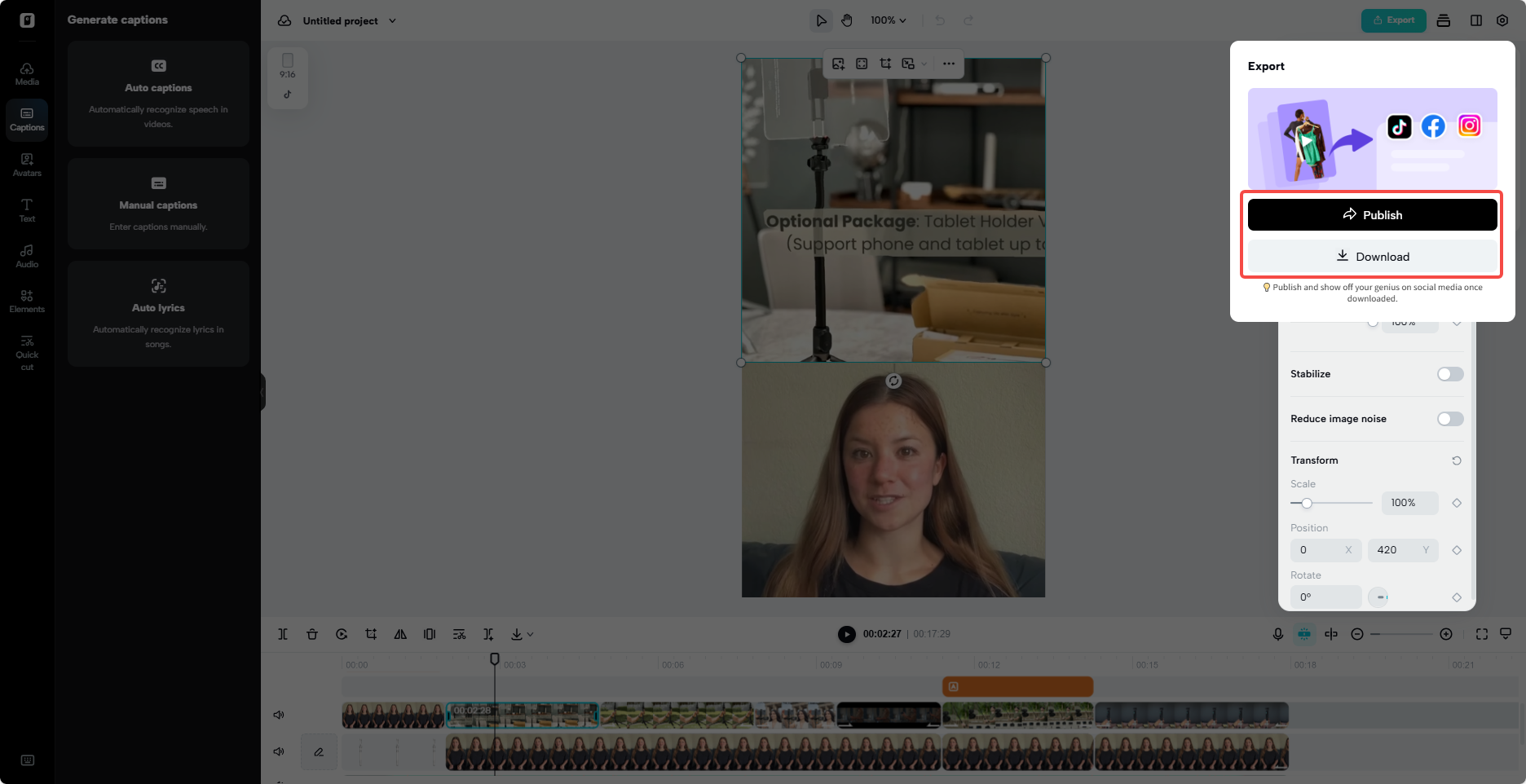Delete the selected clip using the trash icon
This screenshot has height=784, width=1526.
312,634
